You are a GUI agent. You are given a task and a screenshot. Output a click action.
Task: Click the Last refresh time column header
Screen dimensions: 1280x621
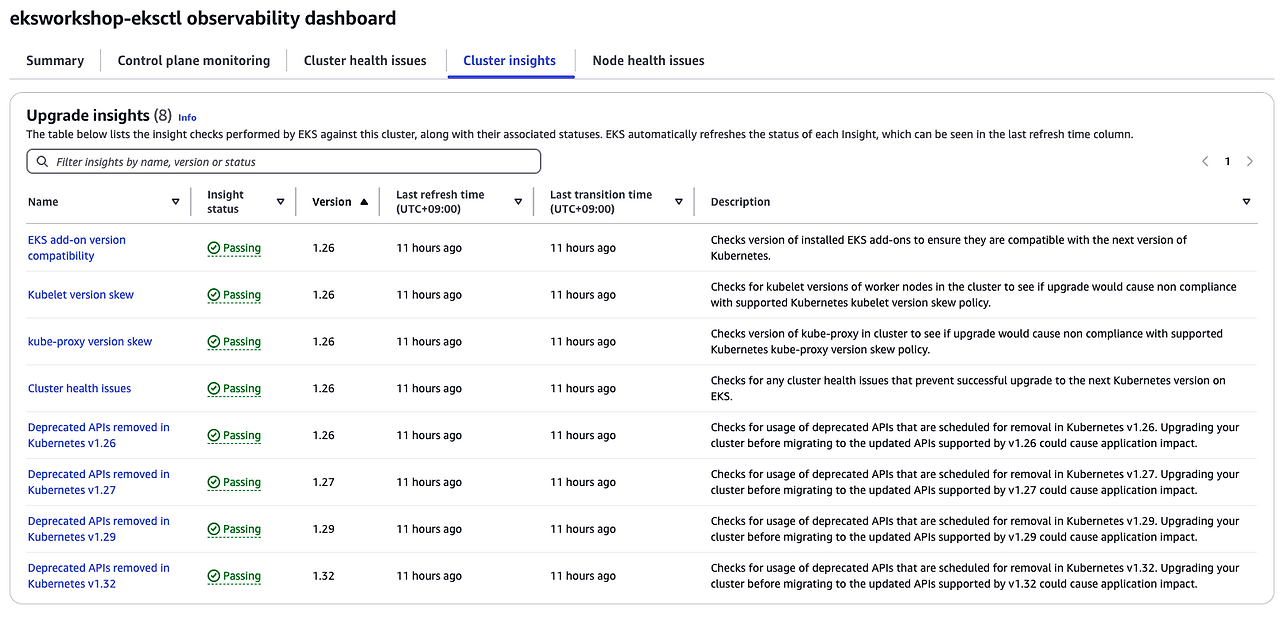440,202
